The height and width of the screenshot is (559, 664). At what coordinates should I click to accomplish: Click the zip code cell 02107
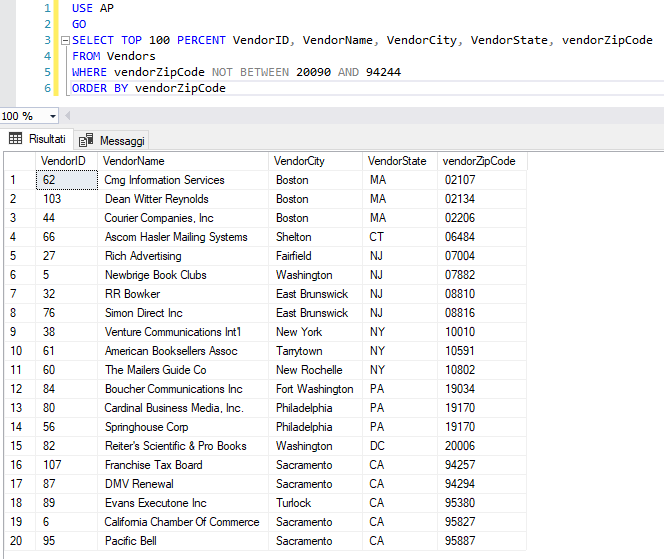pos(482,180)
